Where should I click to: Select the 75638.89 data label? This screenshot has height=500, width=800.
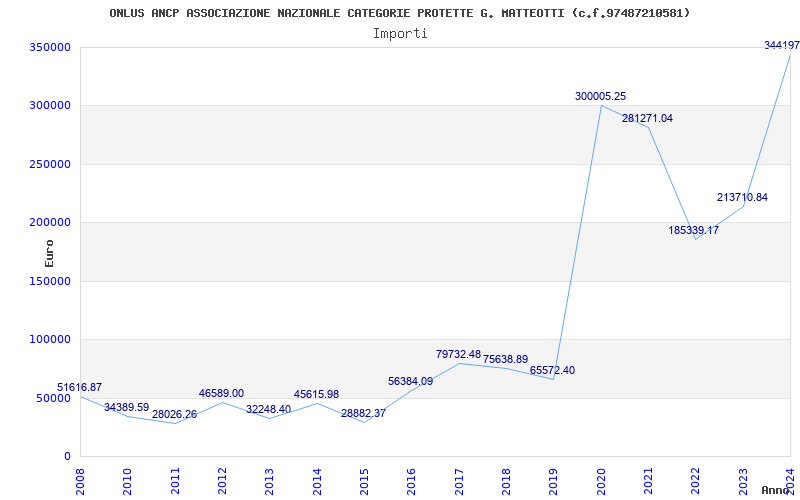506,359
